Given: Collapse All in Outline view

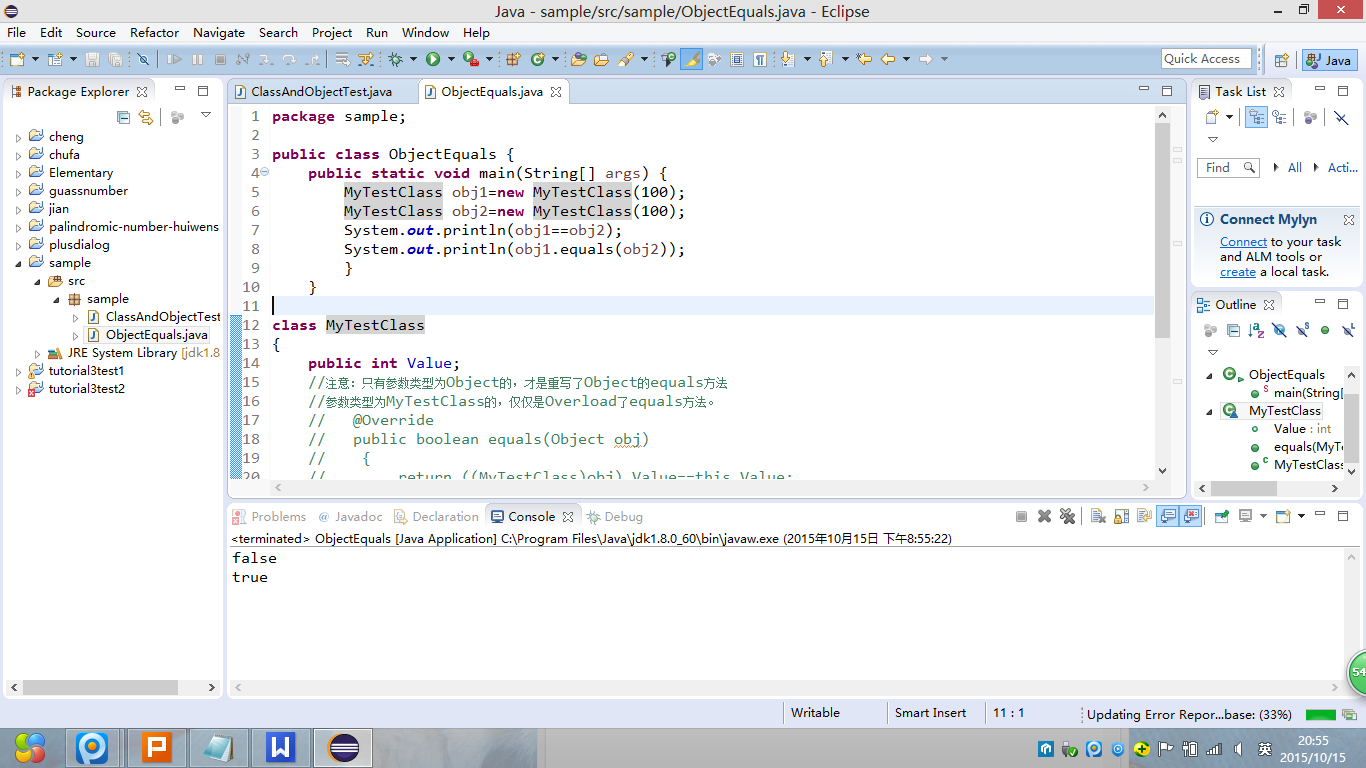Looking at the screenshot, I should click(1233, 330).
